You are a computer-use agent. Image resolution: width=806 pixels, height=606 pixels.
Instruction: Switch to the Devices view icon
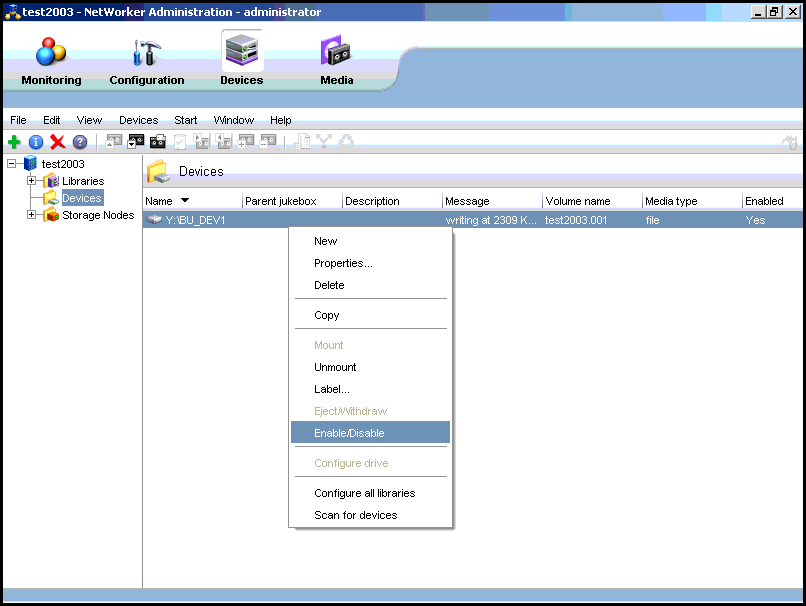tap(242, 51)
